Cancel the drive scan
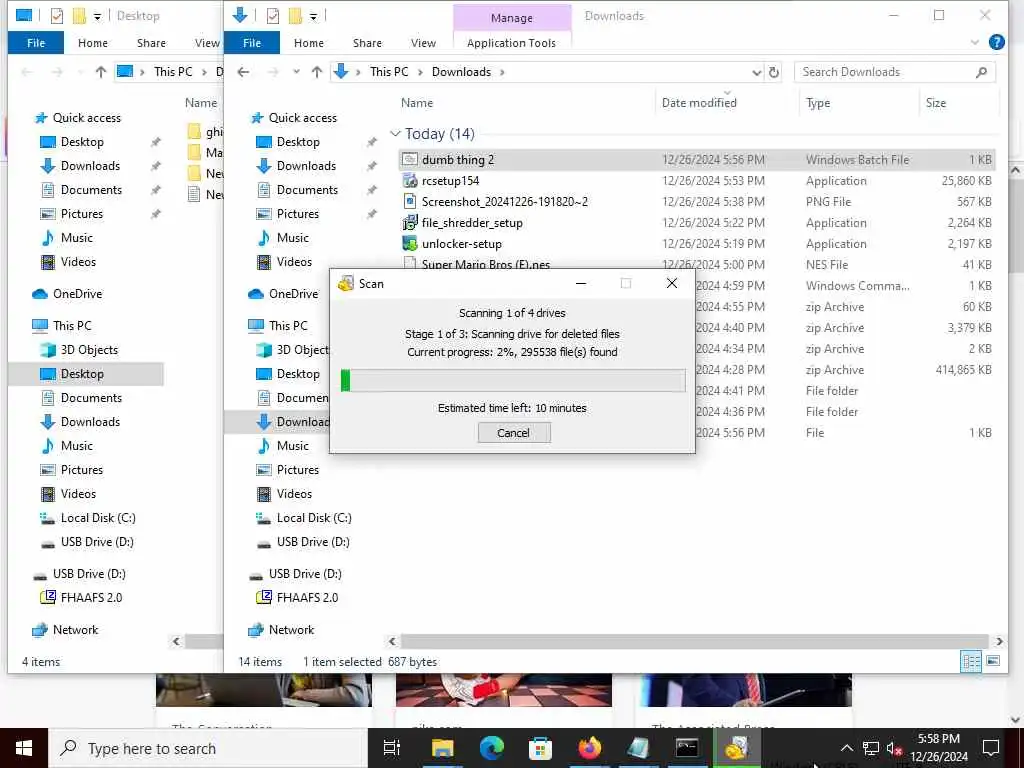The height and width of the screenshot is (768, 1024). (x=514, y=432)
